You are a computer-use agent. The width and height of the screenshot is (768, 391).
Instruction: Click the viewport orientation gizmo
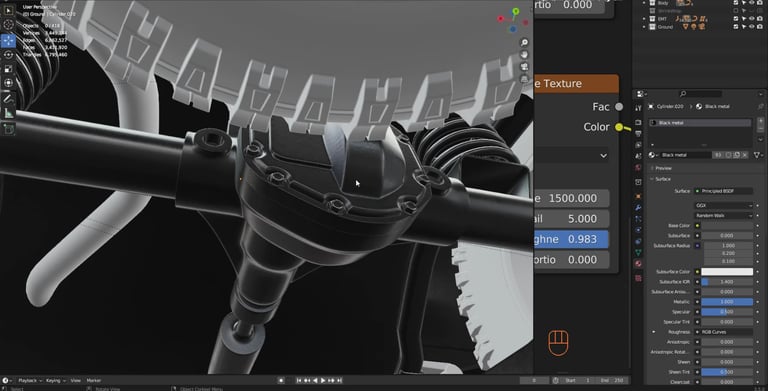(x=513, y=21)
